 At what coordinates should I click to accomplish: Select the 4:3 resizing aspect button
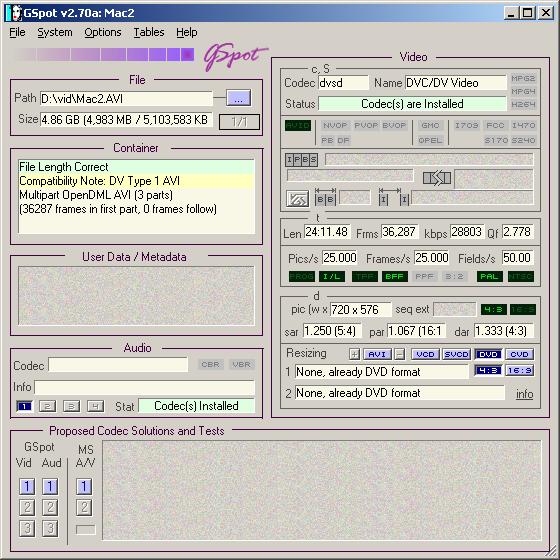(488, 370)
